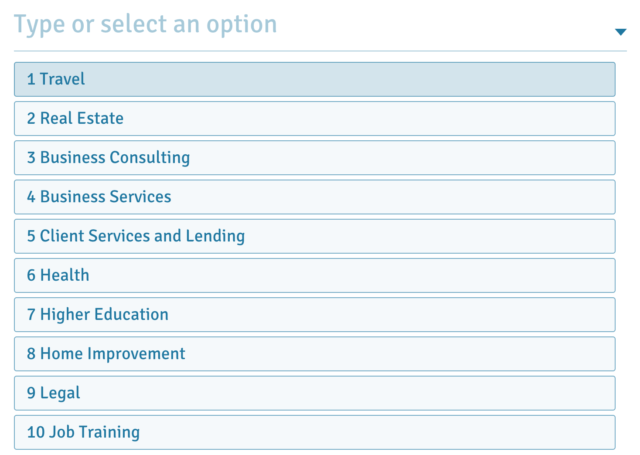Screen dimensions: 640x455
Task: Click the option numbered 10
Action: [314, 432]
